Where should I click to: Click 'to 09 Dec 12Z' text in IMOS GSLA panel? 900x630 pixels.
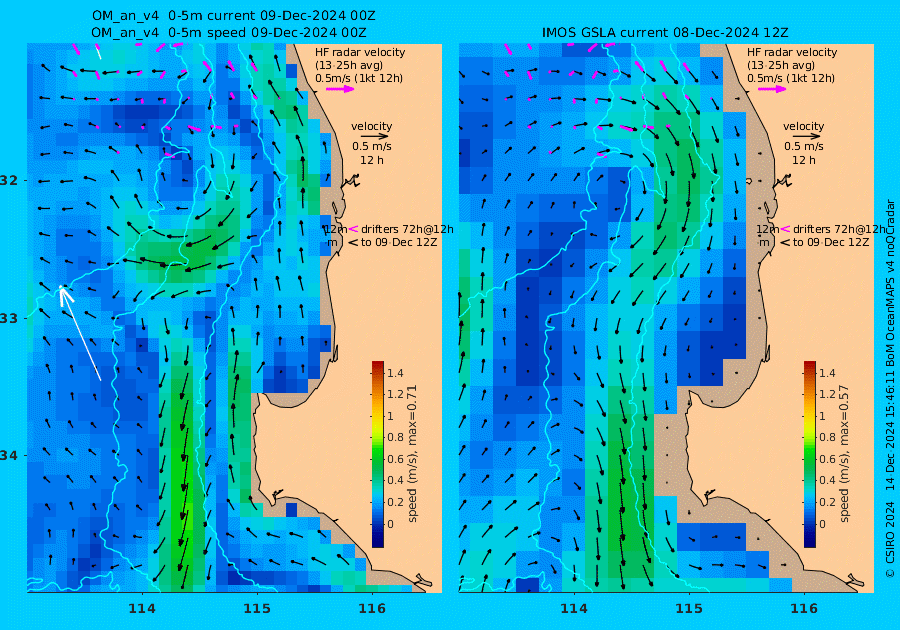tap(831, 242)
